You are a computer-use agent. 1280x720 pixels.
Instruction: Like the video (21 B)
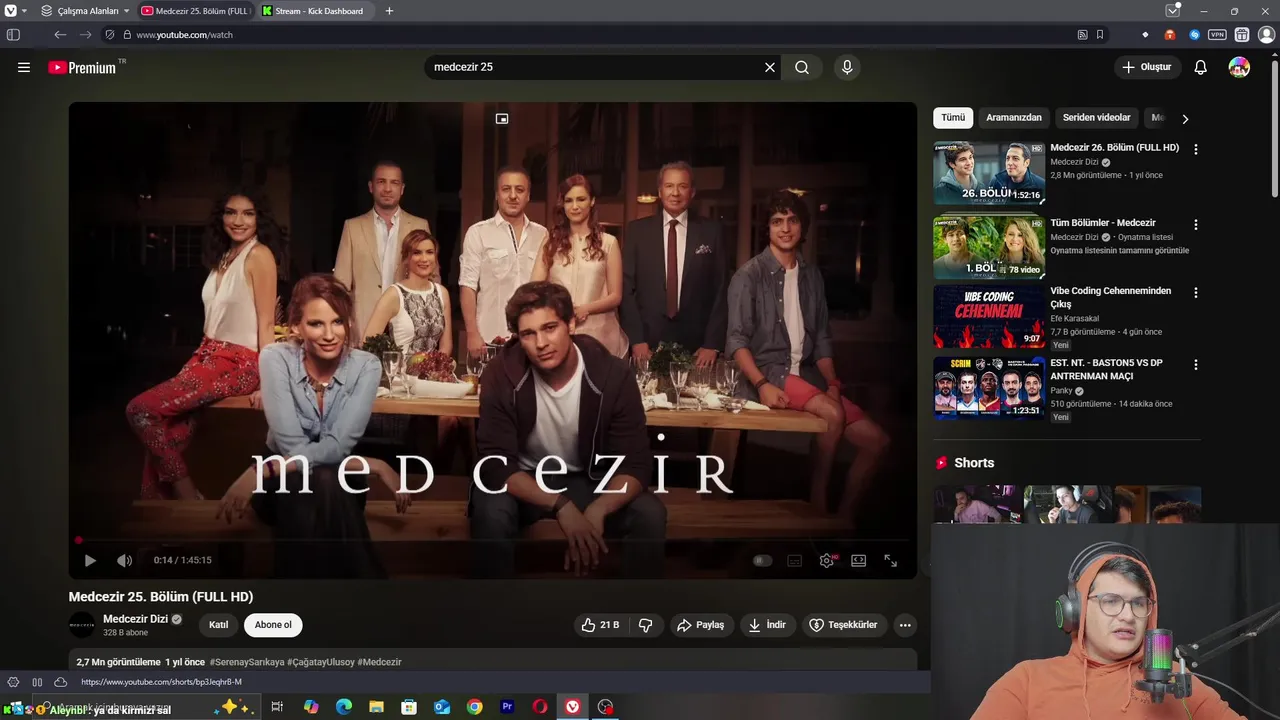[600, 625]
